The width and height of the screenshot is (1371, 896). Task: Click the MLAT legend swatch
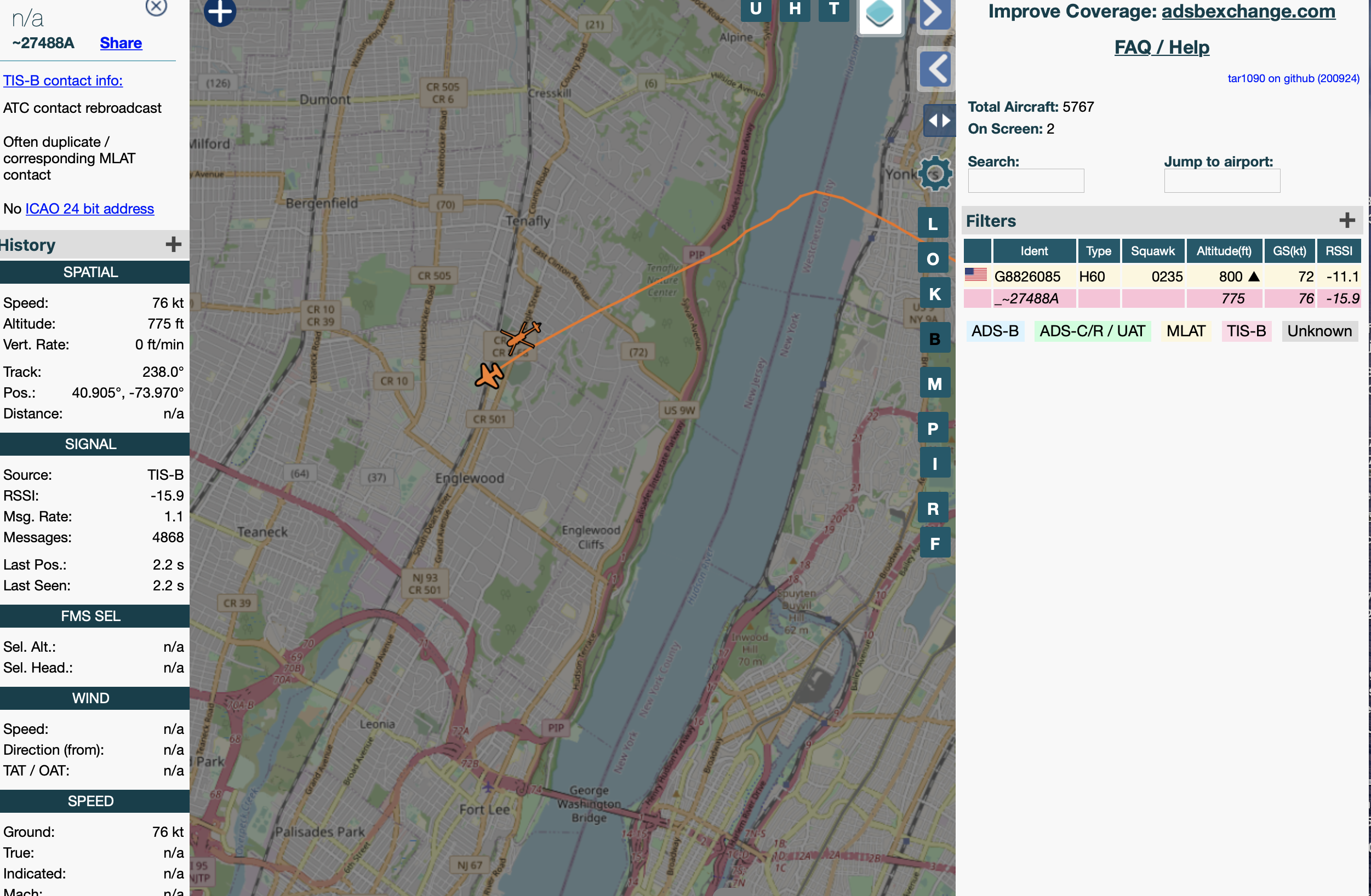coord(1185,331)
